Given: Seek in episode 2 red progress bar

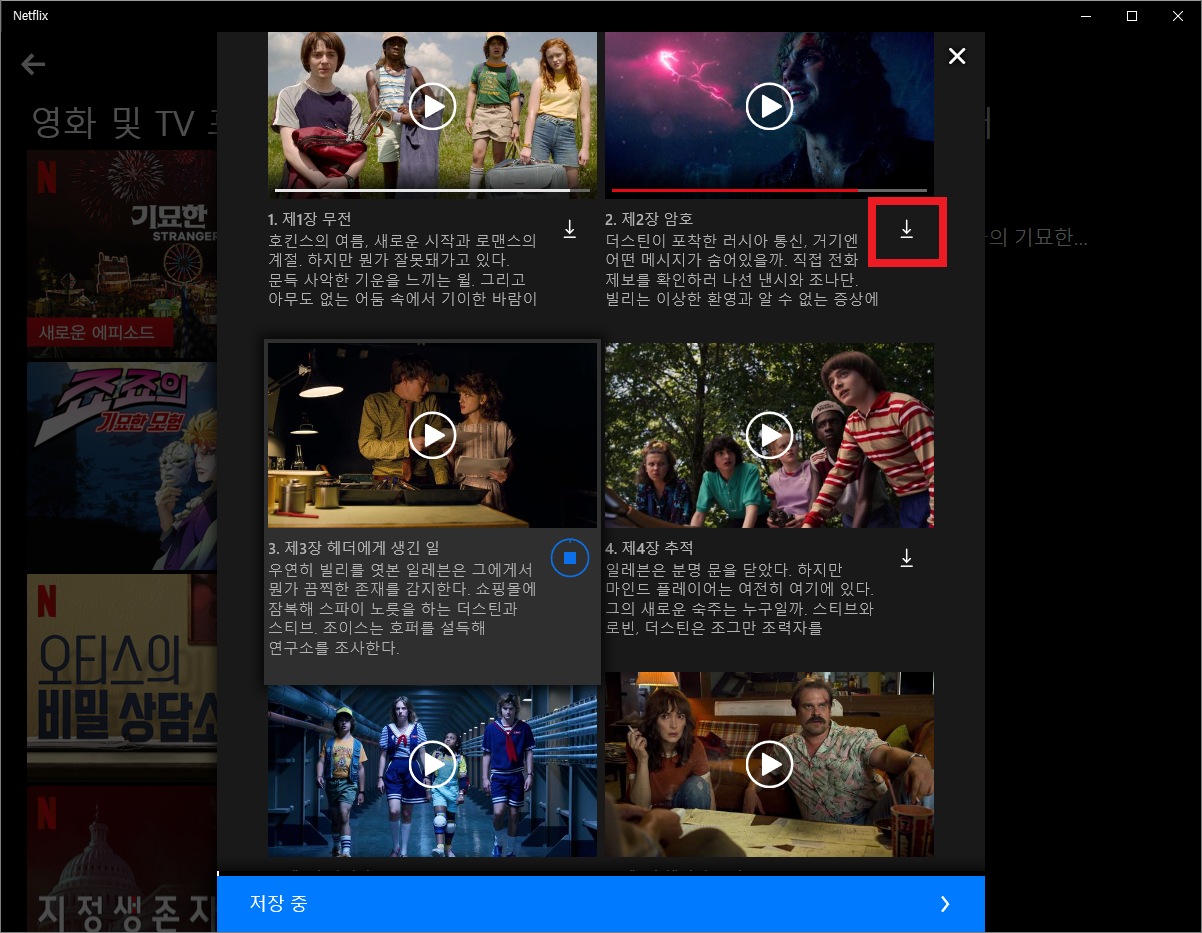Looking at the screenshot, I should (769, 190).
